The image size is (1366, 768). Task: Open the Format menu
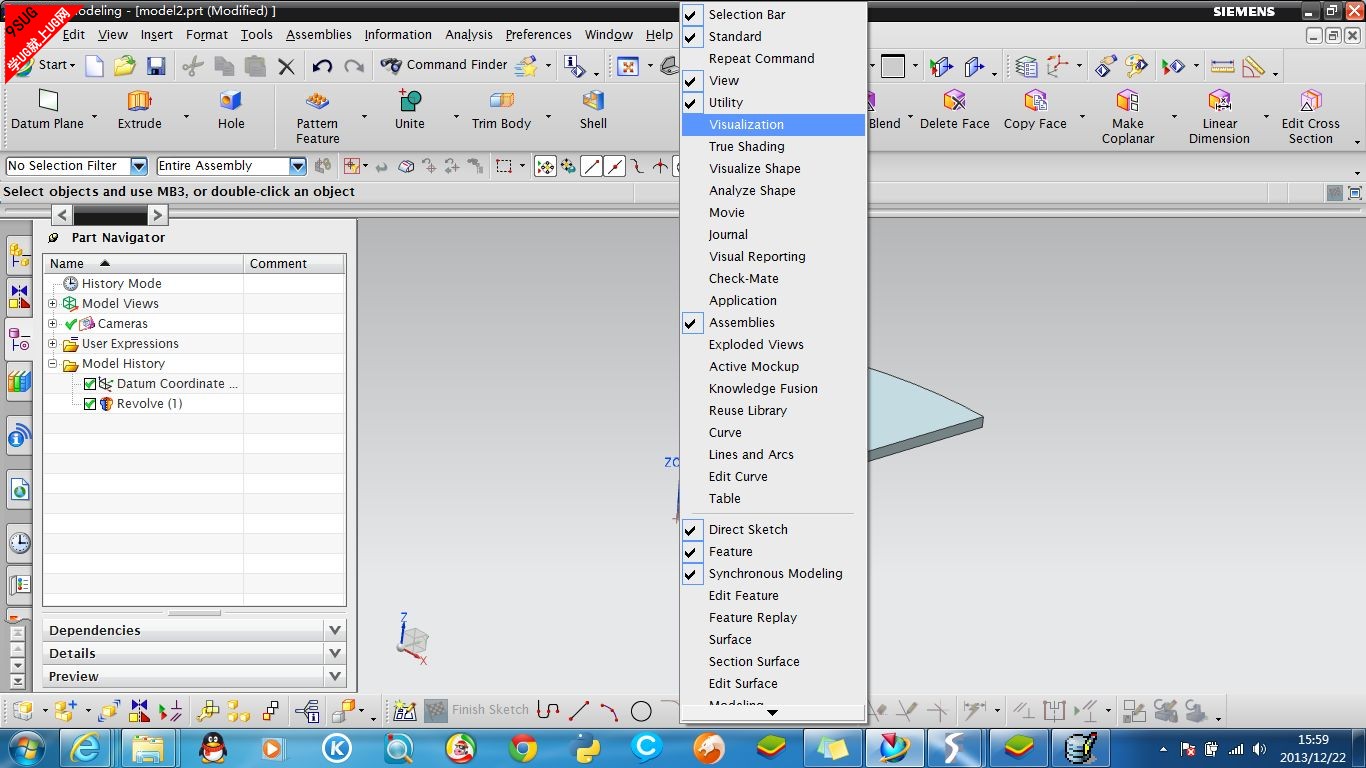(207, 34)
